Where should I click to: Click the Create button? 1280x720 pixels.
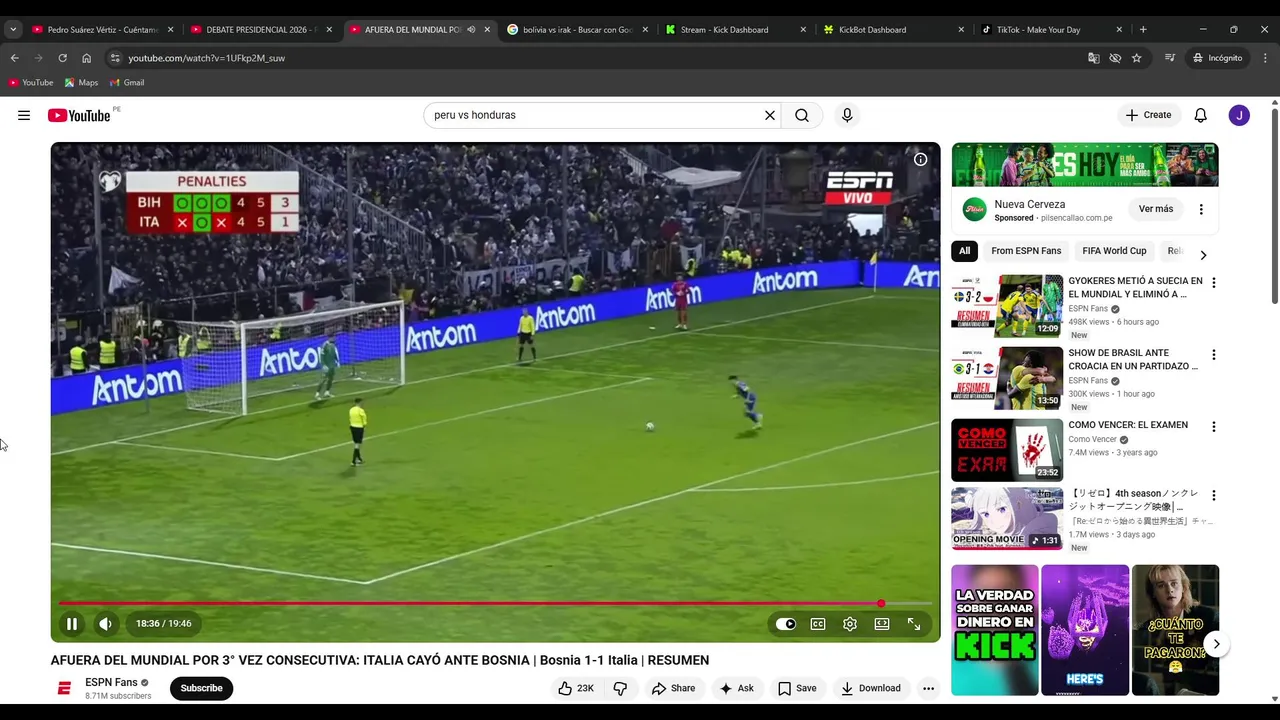(1149, 115)
